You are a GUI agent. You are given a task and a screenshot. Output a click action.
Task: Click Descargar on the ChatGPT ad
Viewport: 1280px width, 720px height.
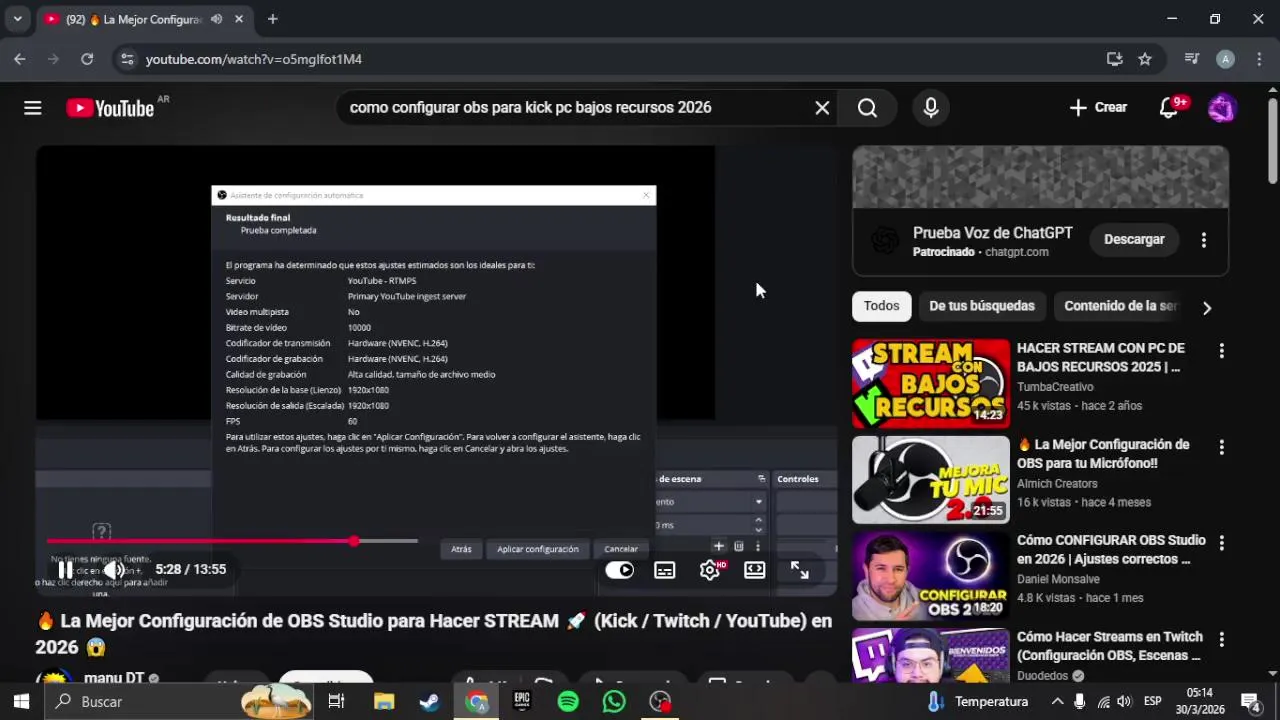[1134, 240]
